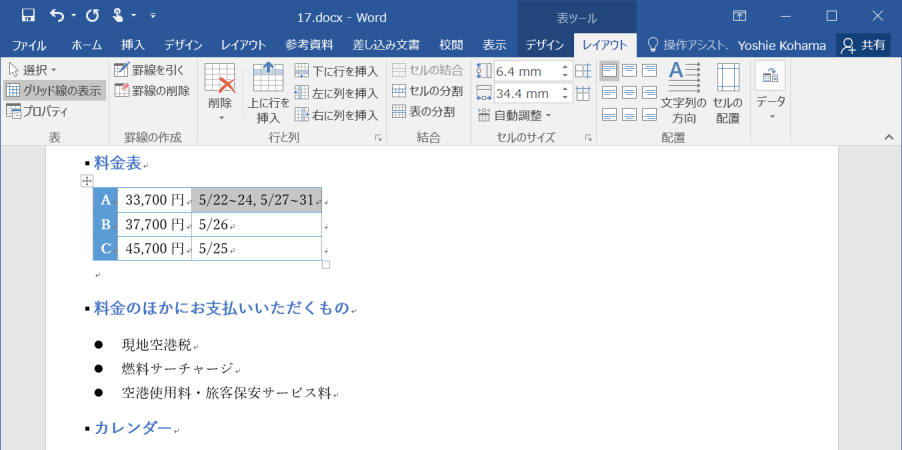The height and width of the screenshot is (450, 902).
Task: Open 自動調整 autofit dropdown
Action: (514, 115)
